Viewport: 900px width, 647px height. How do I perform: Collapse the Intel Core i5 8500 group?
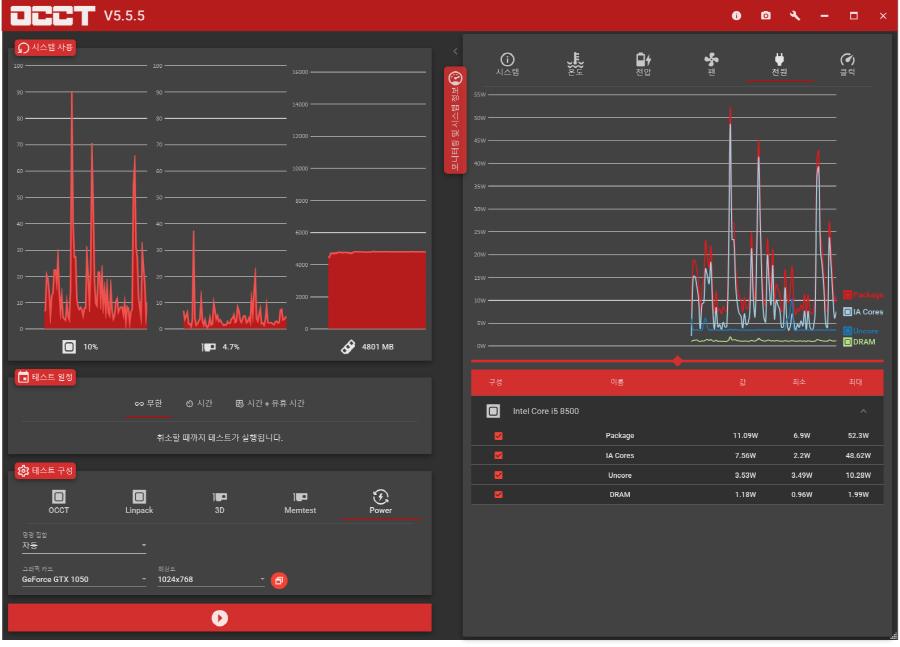[863, 411]
